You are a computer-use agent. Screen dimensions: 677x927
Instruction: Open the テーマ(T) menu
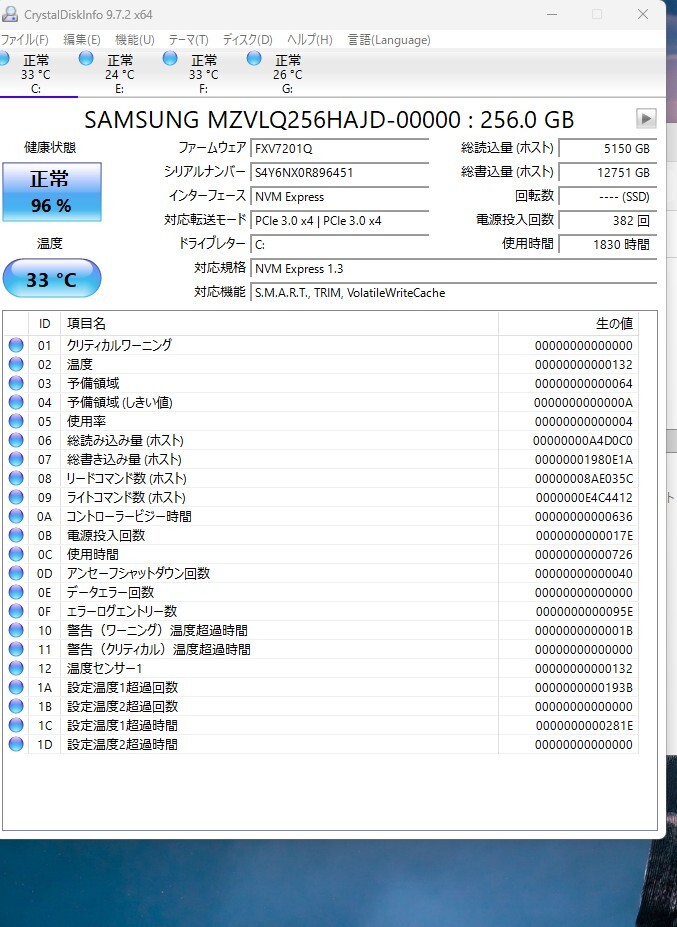(188, 40)
